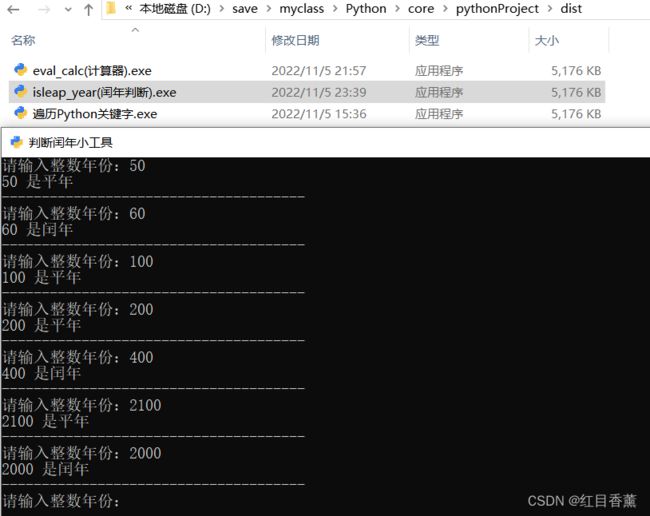
Task: Select file name 遍历Python关键字.exe
Action: 95,114
